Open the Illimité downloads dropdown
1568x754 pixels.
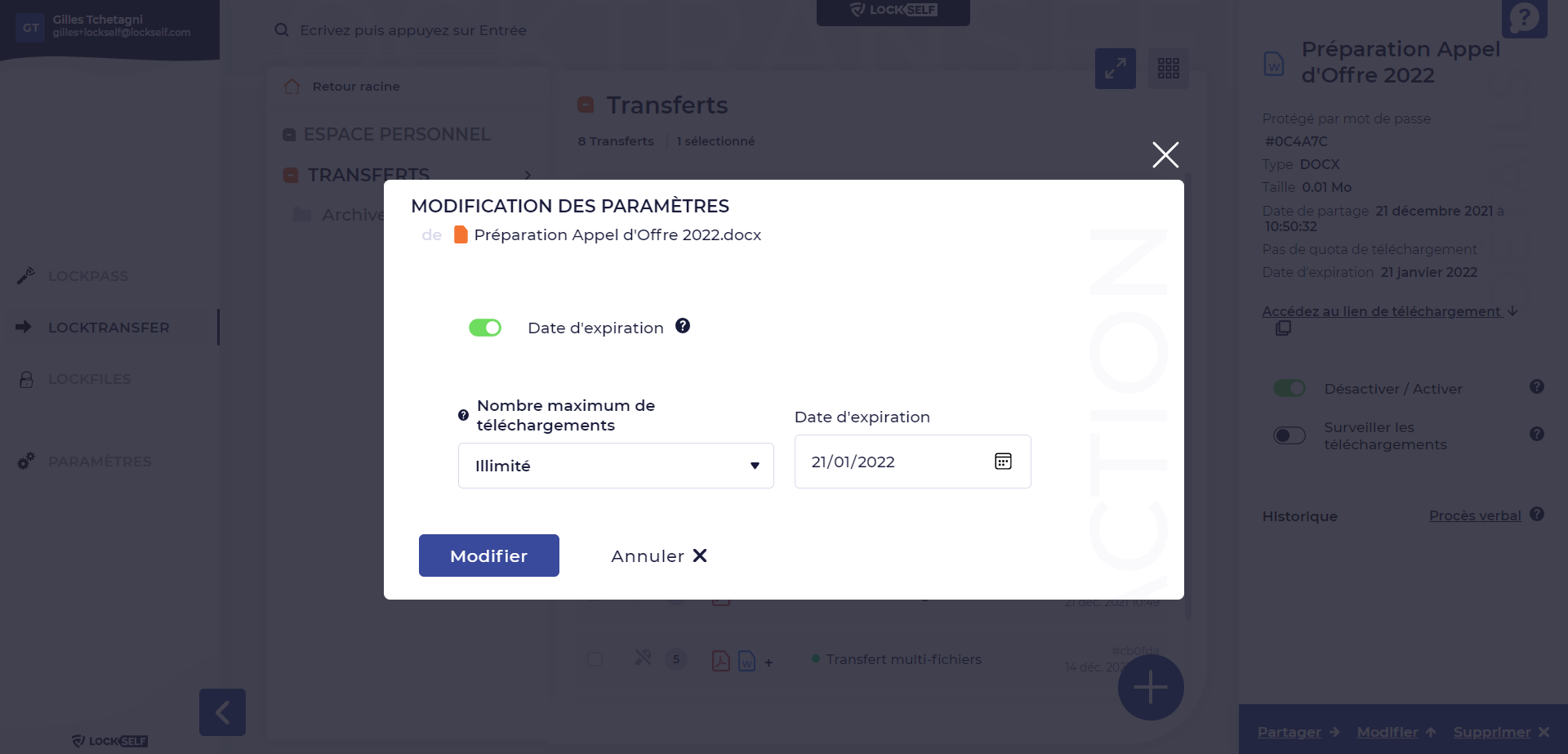[x=616, y=466]
